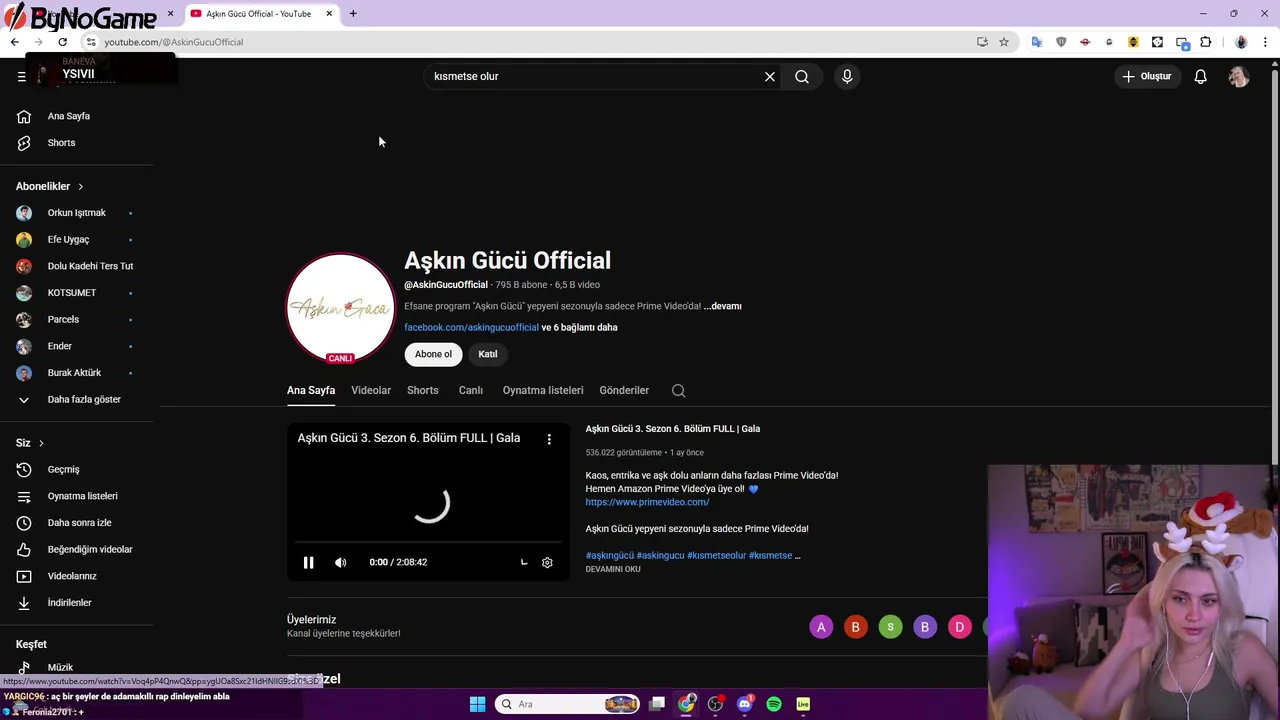Switch to Gönderiler tab

click(x=624, y=391)
